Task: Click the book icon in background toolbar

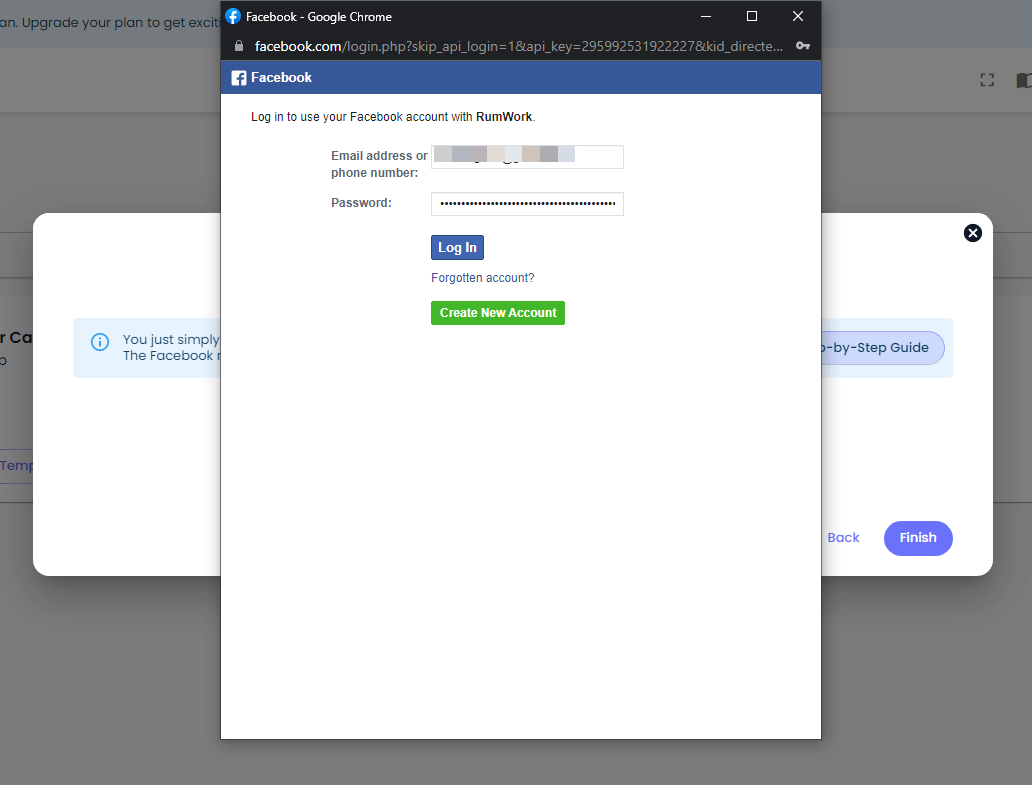Action: 1024,80
